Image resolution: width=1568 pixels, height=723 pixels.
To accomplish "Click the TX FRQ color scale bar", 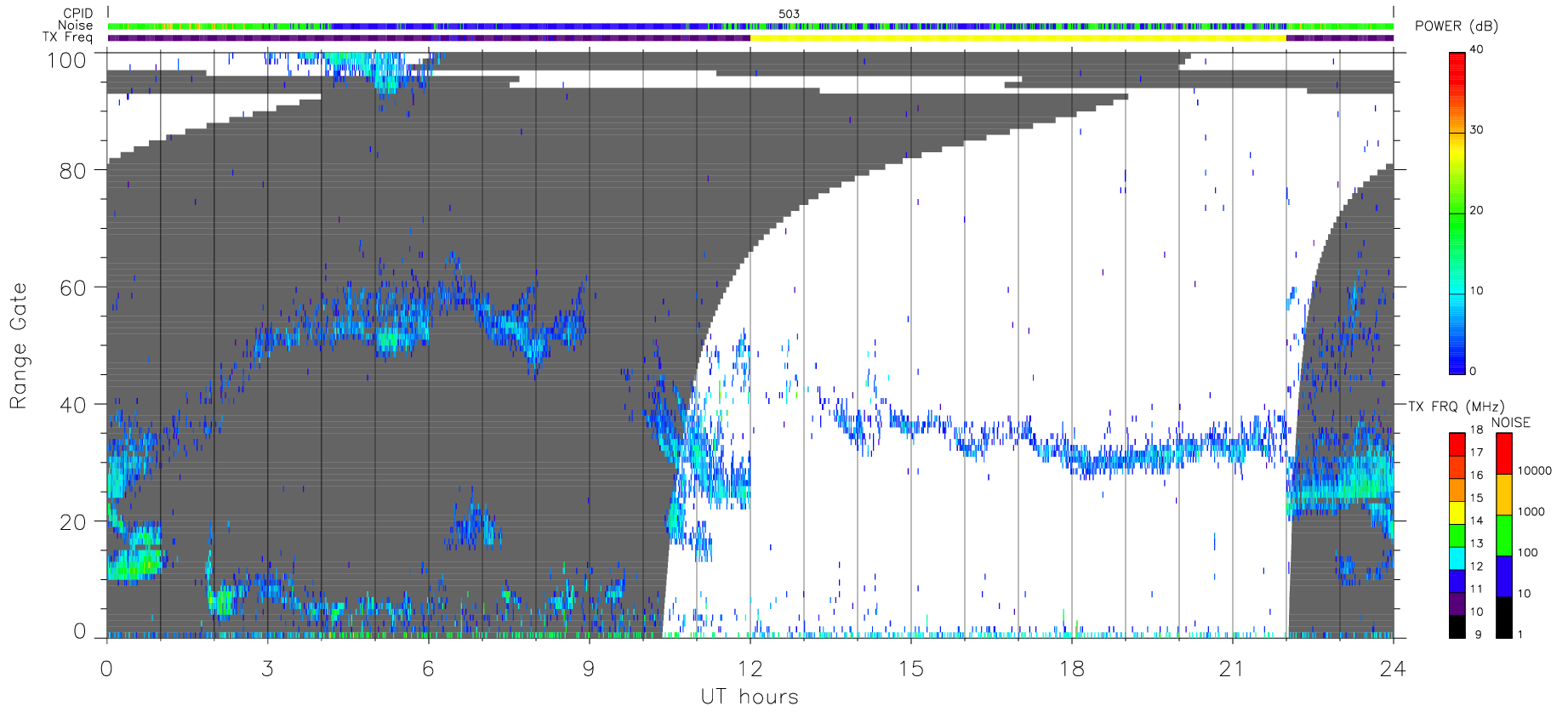I will (x=1457, y=536).
